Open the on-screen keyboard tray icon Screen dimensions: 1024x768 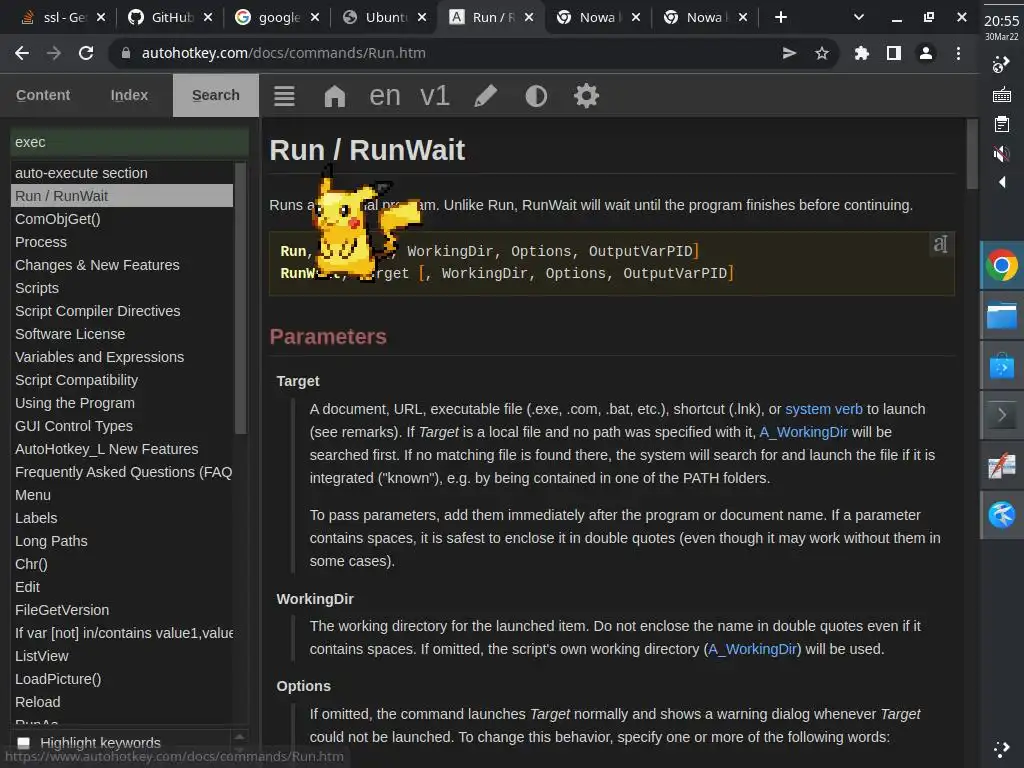tap(1002, 95)
